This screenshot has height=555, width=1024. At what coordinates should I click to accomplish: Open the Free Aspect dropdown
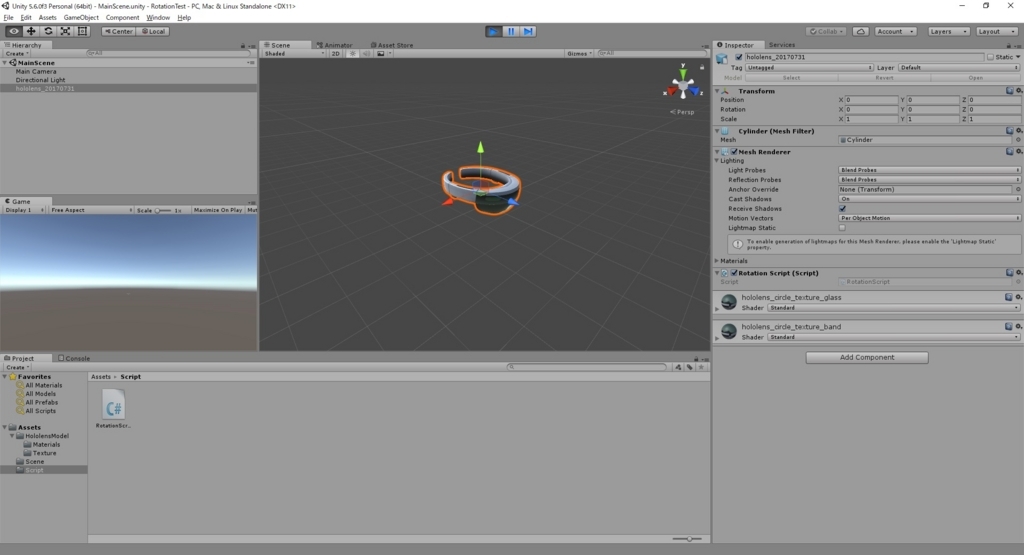91,210
